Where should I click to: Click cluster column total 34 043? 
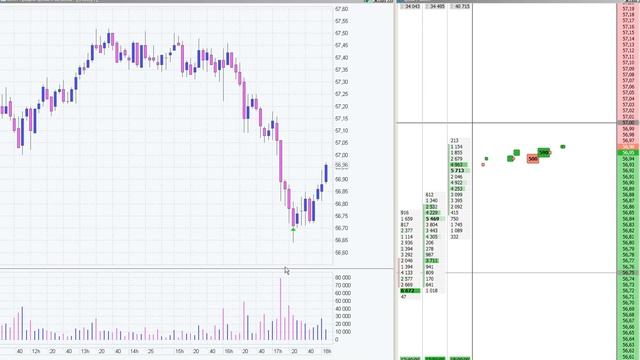(412, 7)
